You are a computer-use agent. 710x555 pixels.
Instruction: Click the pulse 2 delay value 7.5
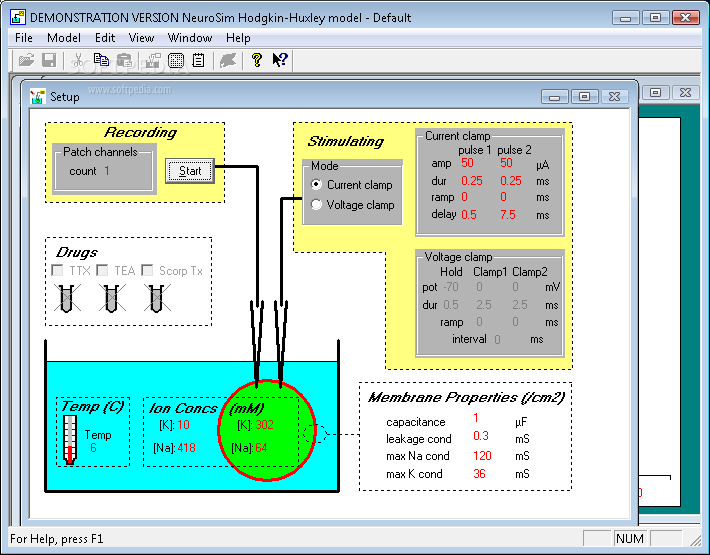508,215
